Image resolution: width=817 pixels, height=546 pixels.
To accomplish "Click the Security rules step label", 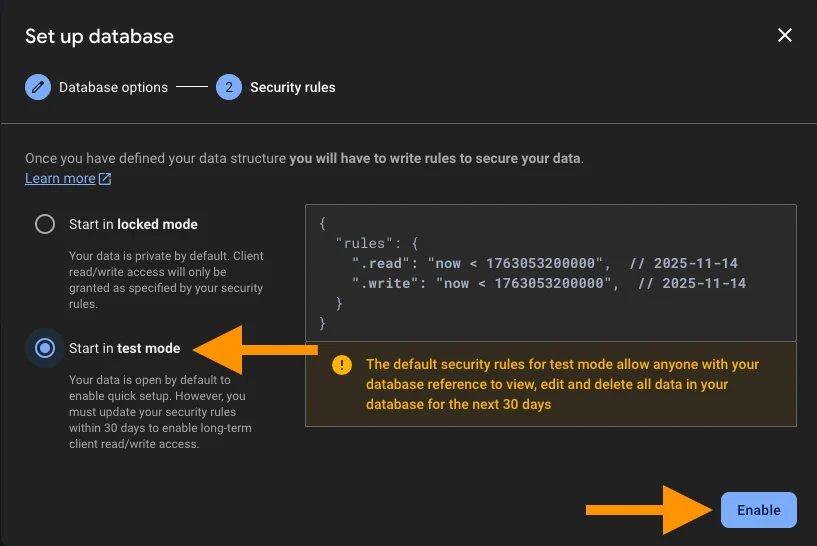I will (292, 87).
